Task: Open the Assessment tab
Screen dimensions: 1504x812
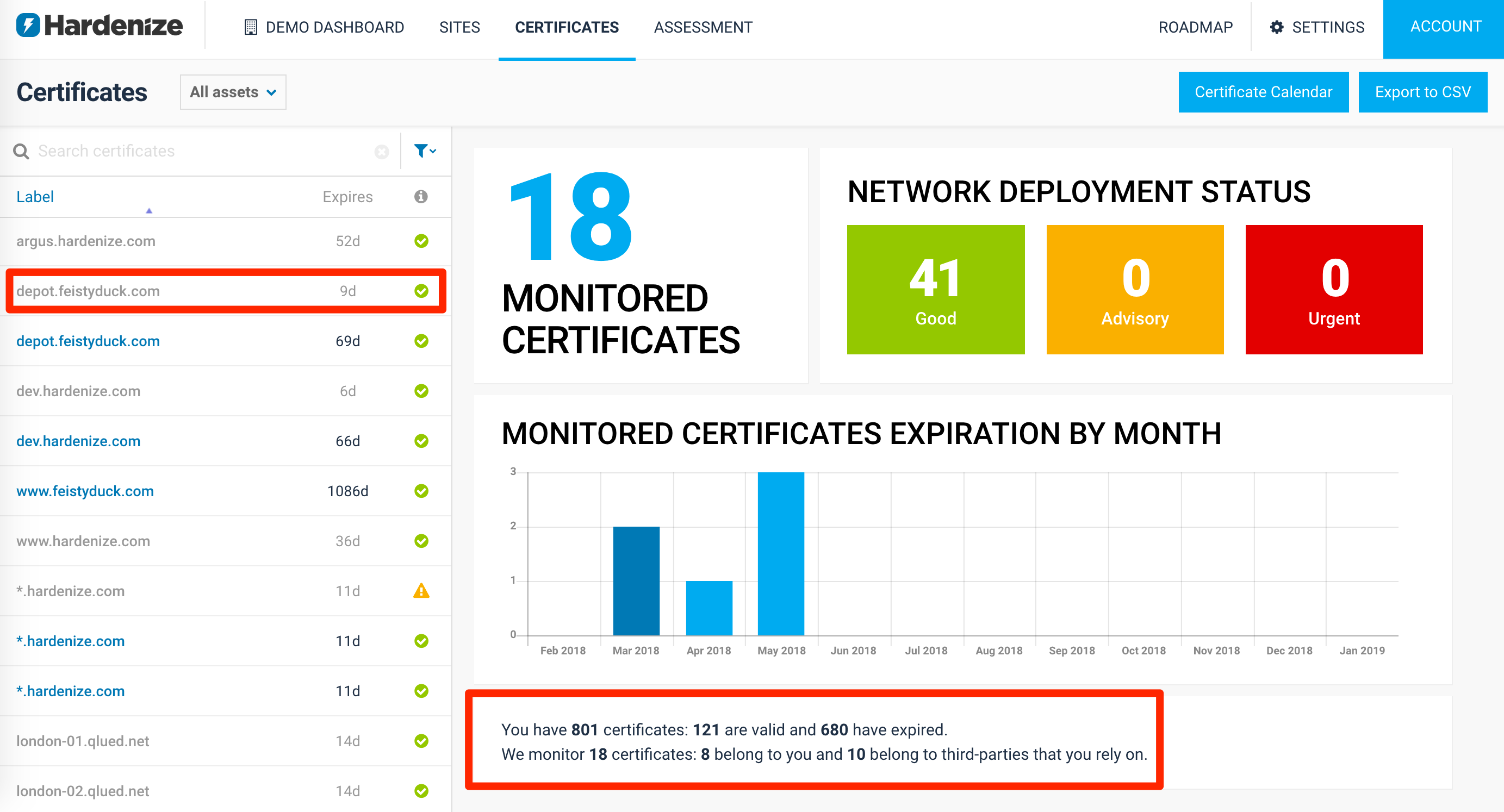Action: 703,27
